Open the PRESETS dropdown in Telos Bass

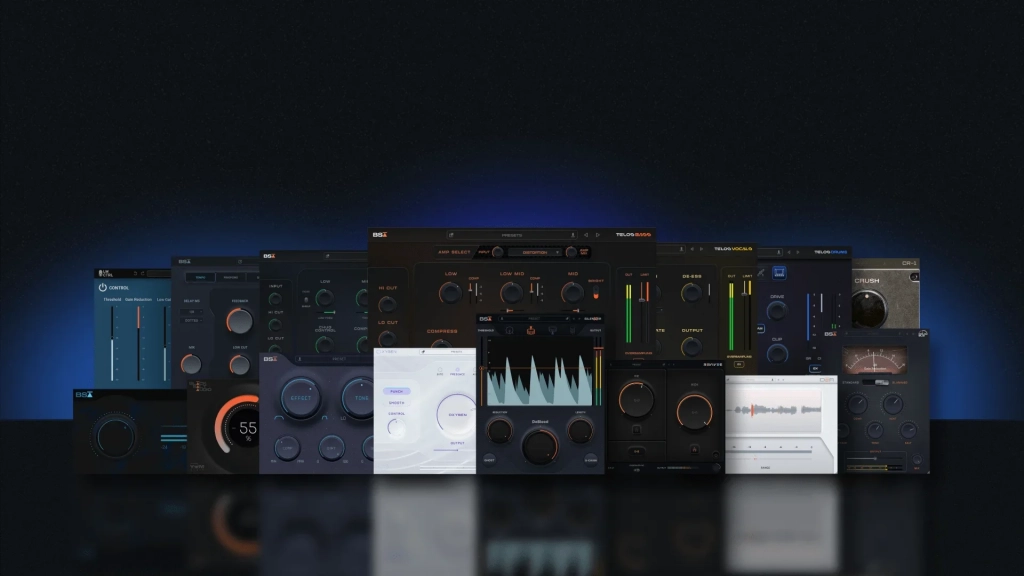pyautogui.click(x=511, y=235)
